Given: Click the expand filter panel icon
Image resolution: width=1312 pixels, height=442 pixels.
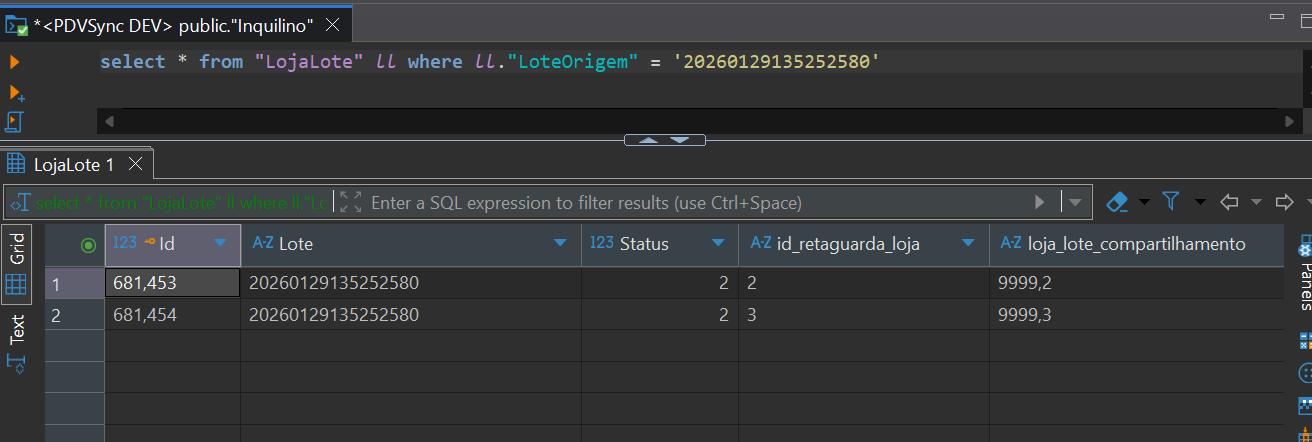Looking at the screenshot, I should [x=350, y=202].
